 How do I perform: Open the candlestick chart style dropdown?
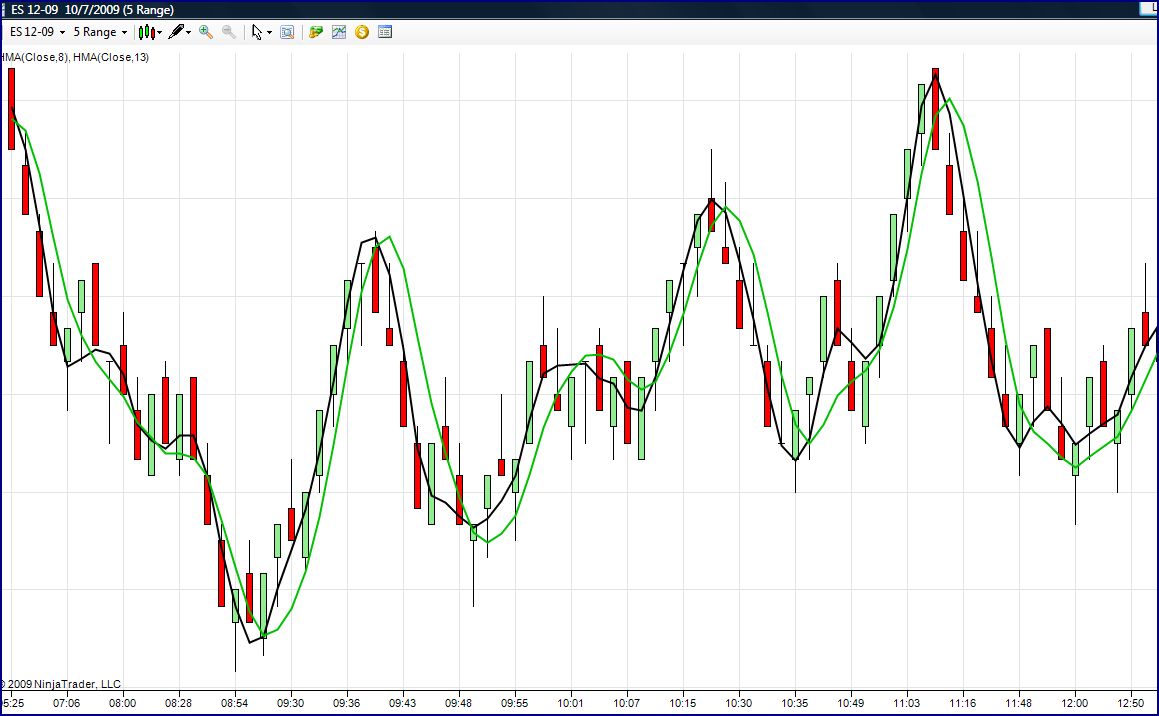pyautogui.click(x=150, y=32)
